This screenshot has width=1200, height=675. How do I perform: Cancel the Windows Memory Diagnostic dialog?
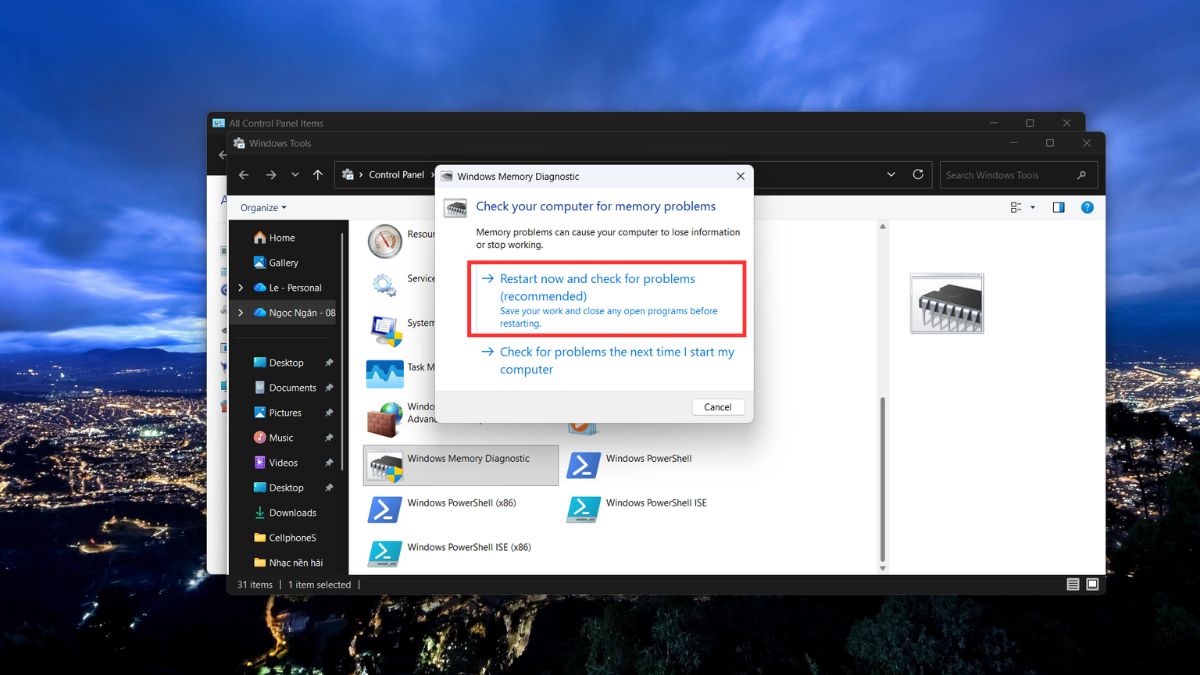[x=718, y=407]
